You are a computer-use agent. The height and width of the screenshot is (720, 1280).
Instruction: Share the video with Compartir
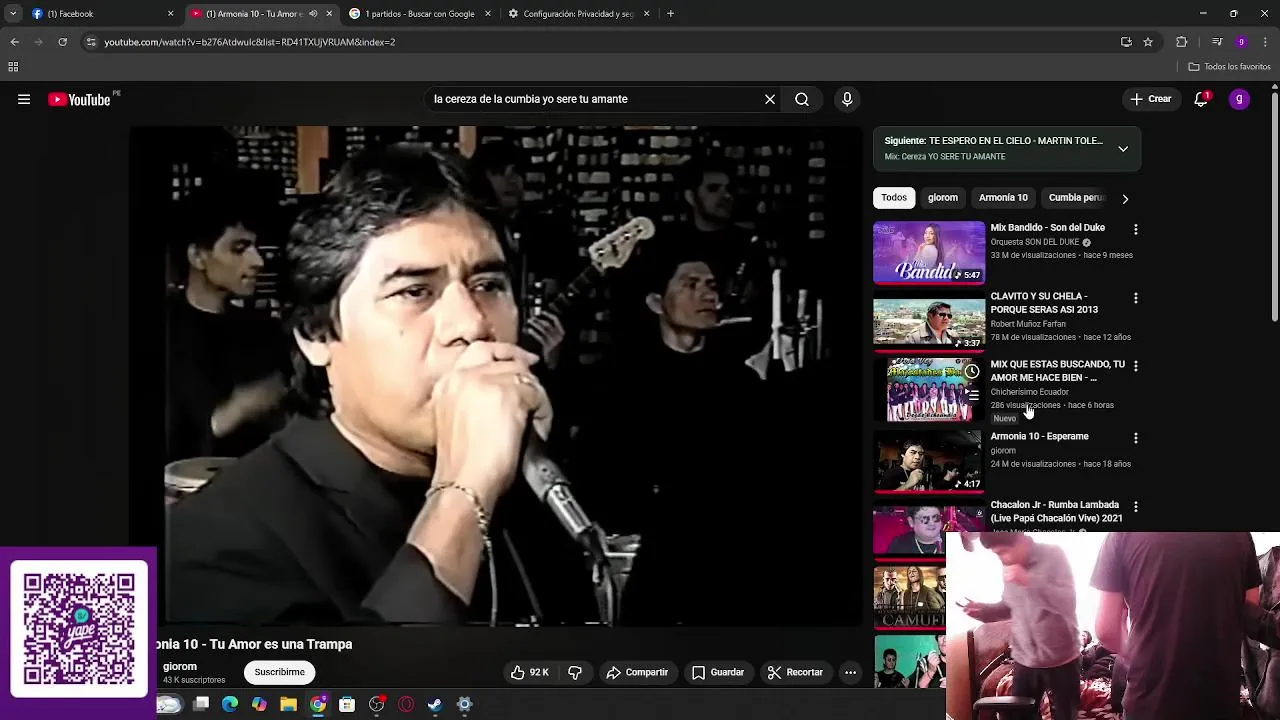pos(637,672)
